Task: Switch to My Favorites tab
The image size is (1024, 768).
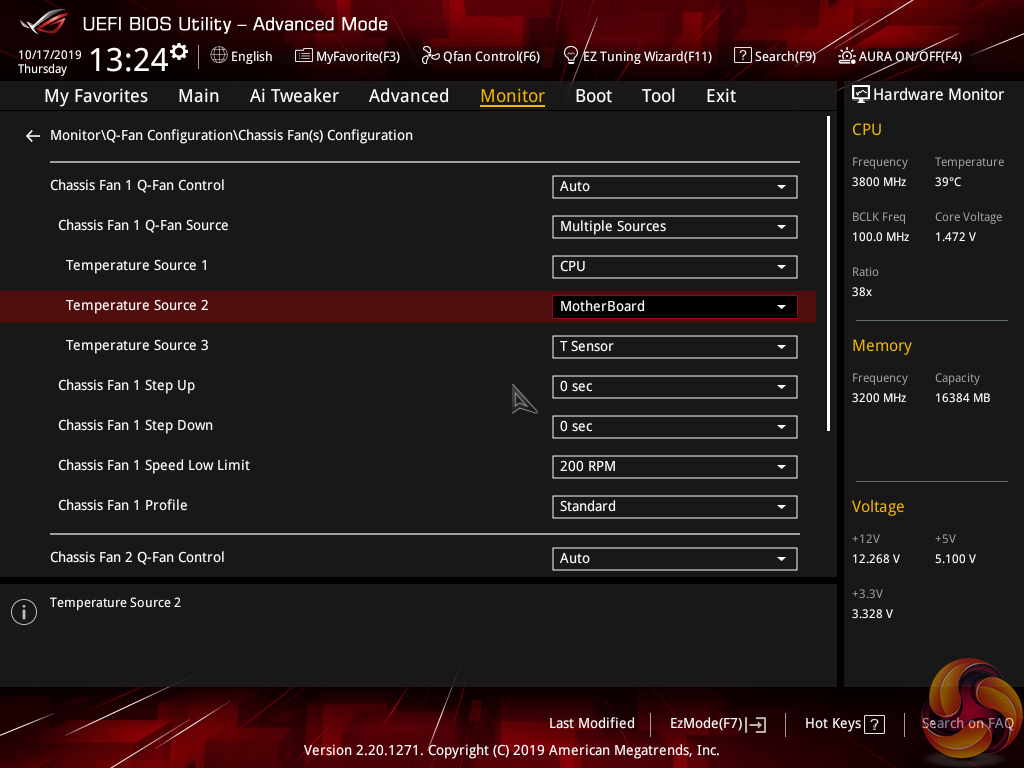Action: [96, 96]
